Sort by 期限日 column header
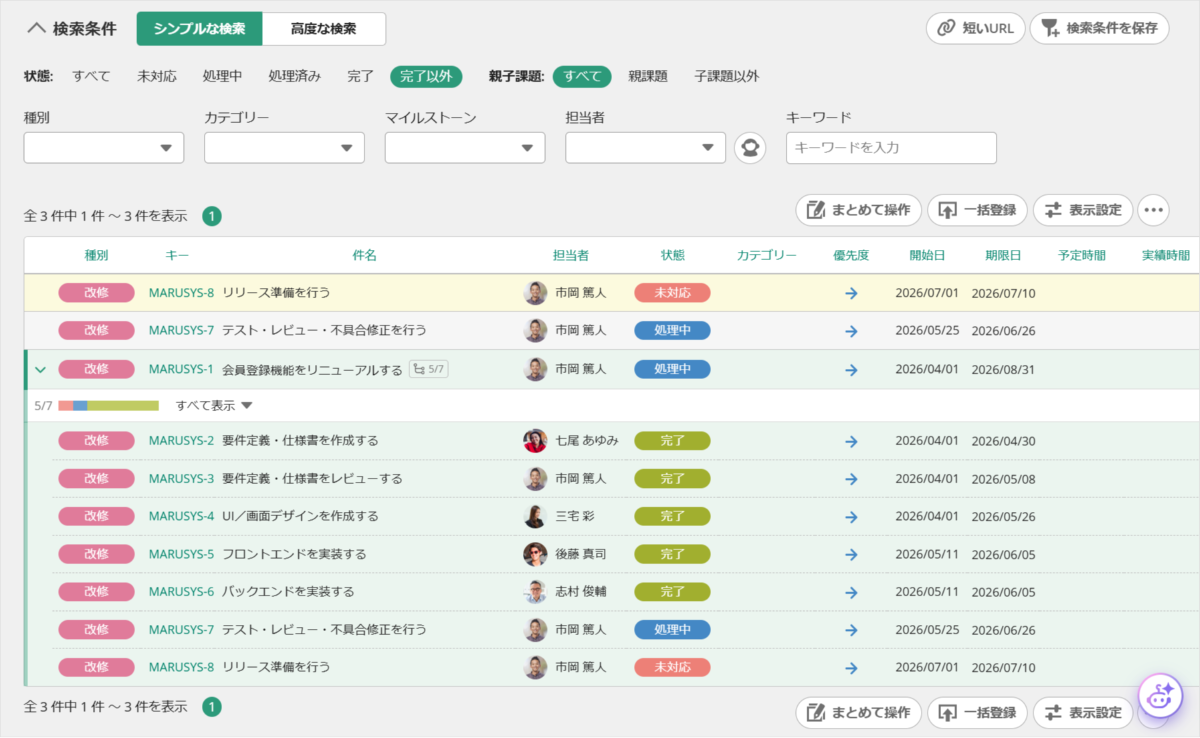Screen dimensions: 1200x738 pos(1003,255)
